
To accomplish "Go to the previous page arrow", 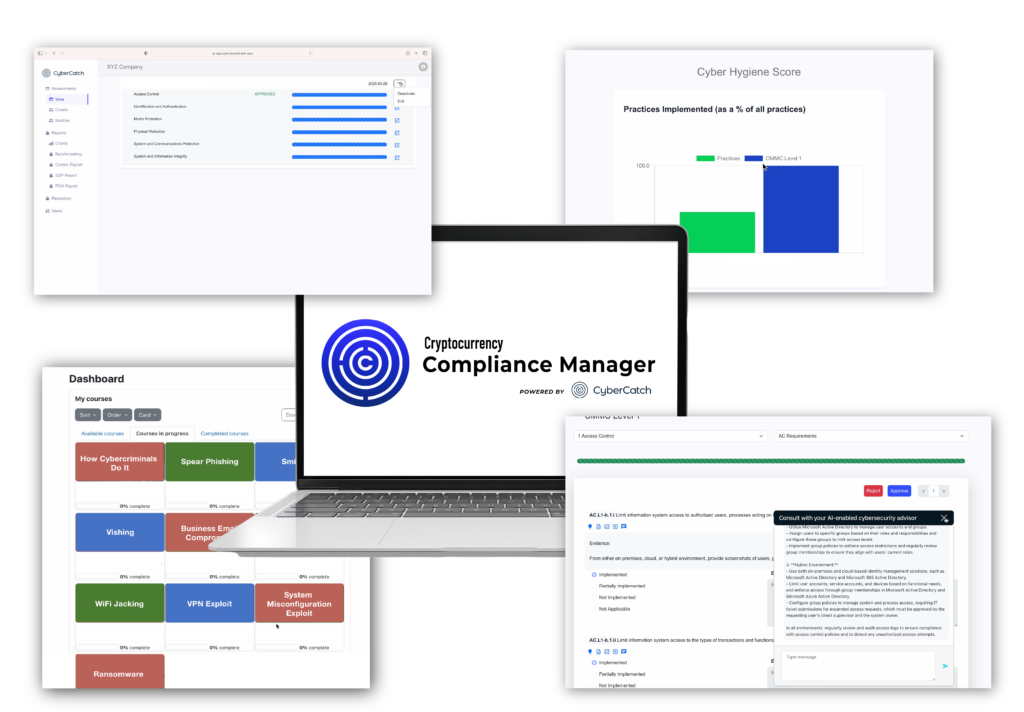I will (923, 491).
